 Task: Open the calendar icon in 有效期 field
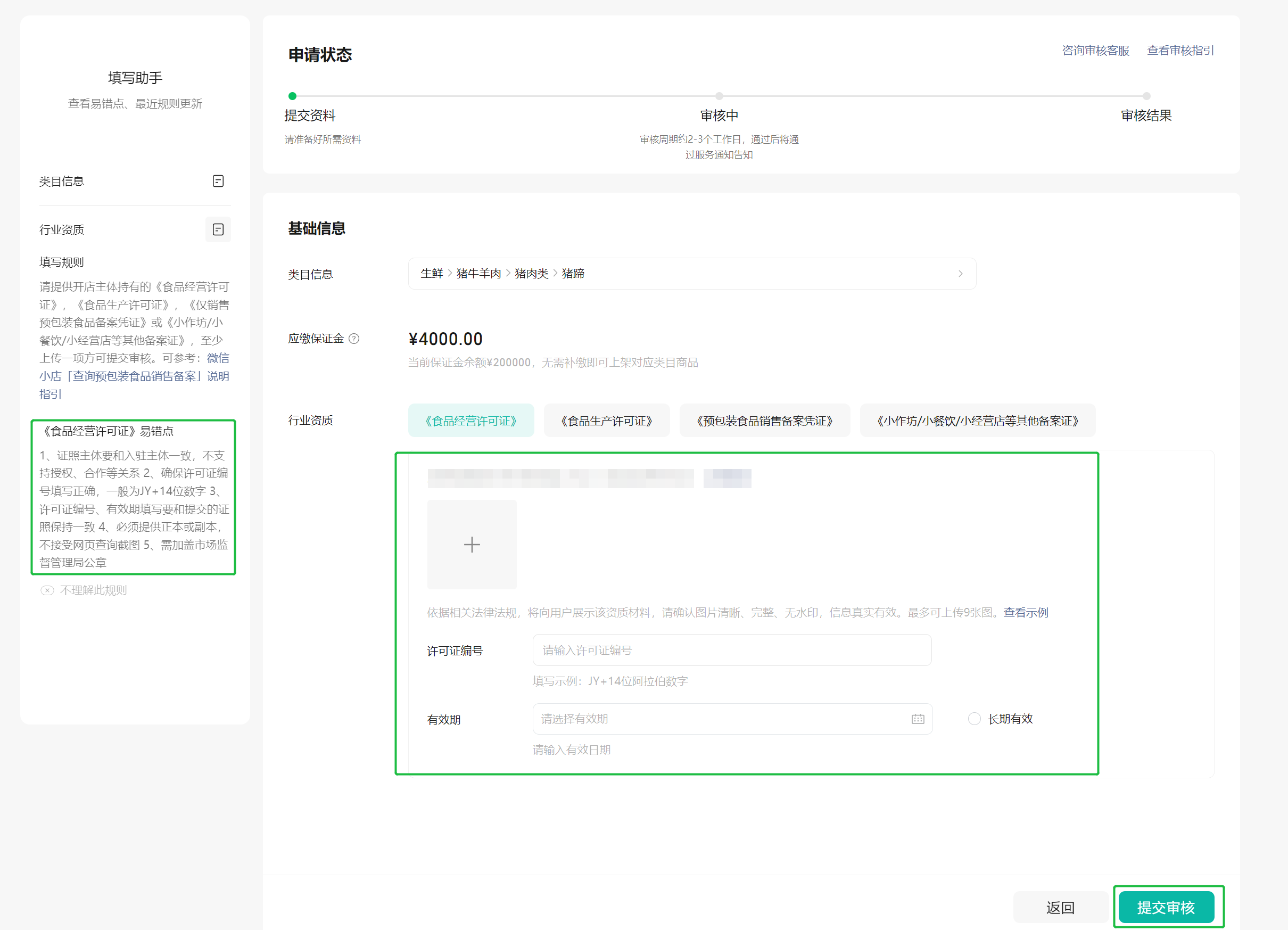918,719
